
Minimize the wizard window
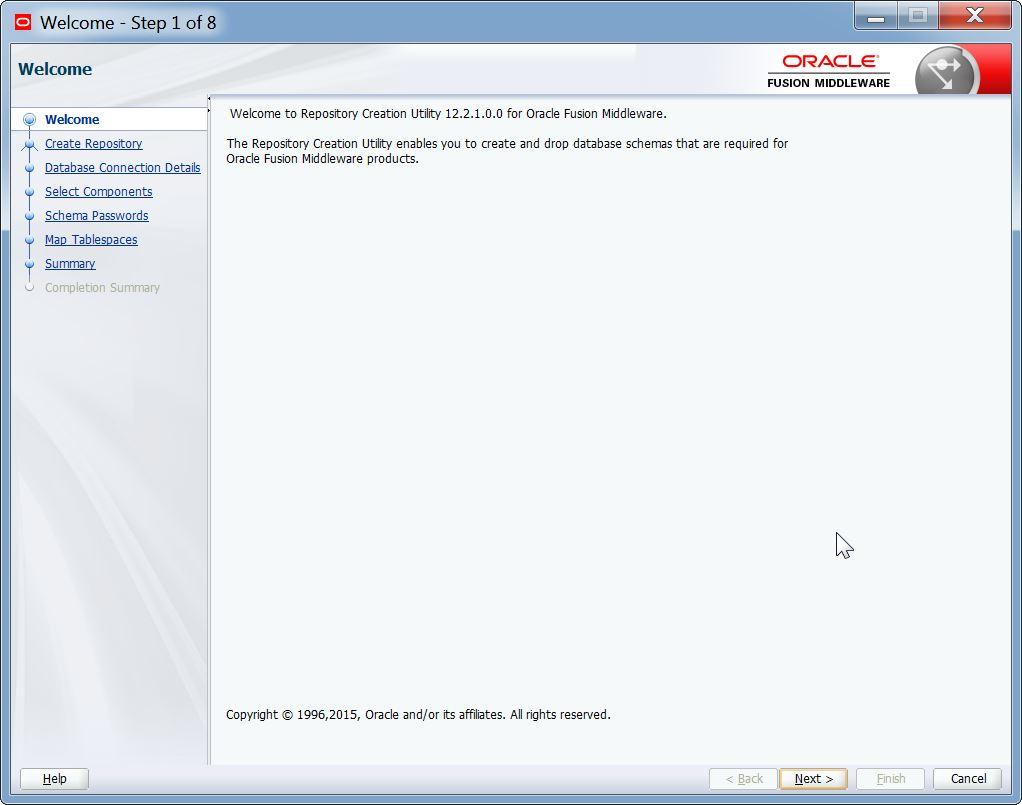click(x=876, y=16)
